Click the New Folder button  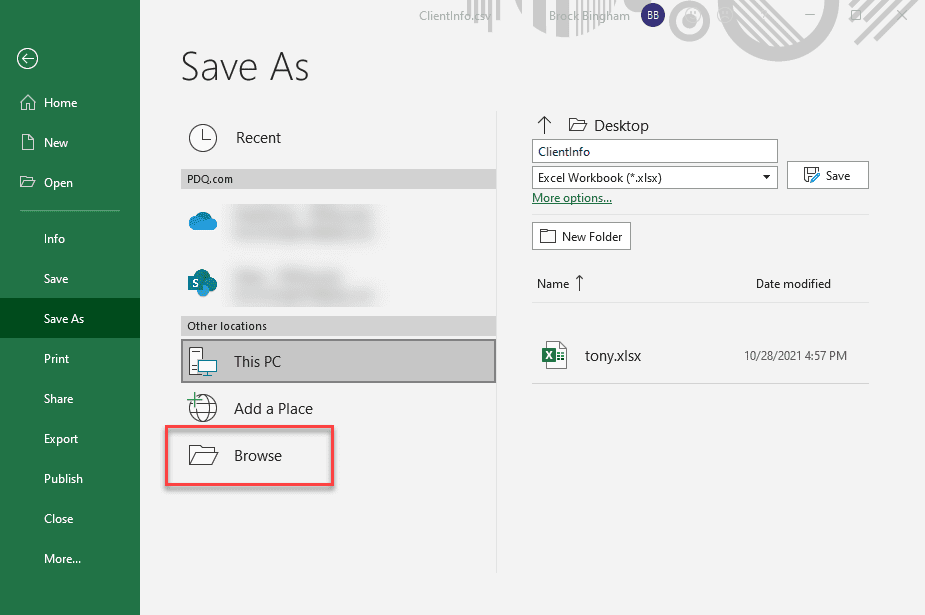coord(581,236)
